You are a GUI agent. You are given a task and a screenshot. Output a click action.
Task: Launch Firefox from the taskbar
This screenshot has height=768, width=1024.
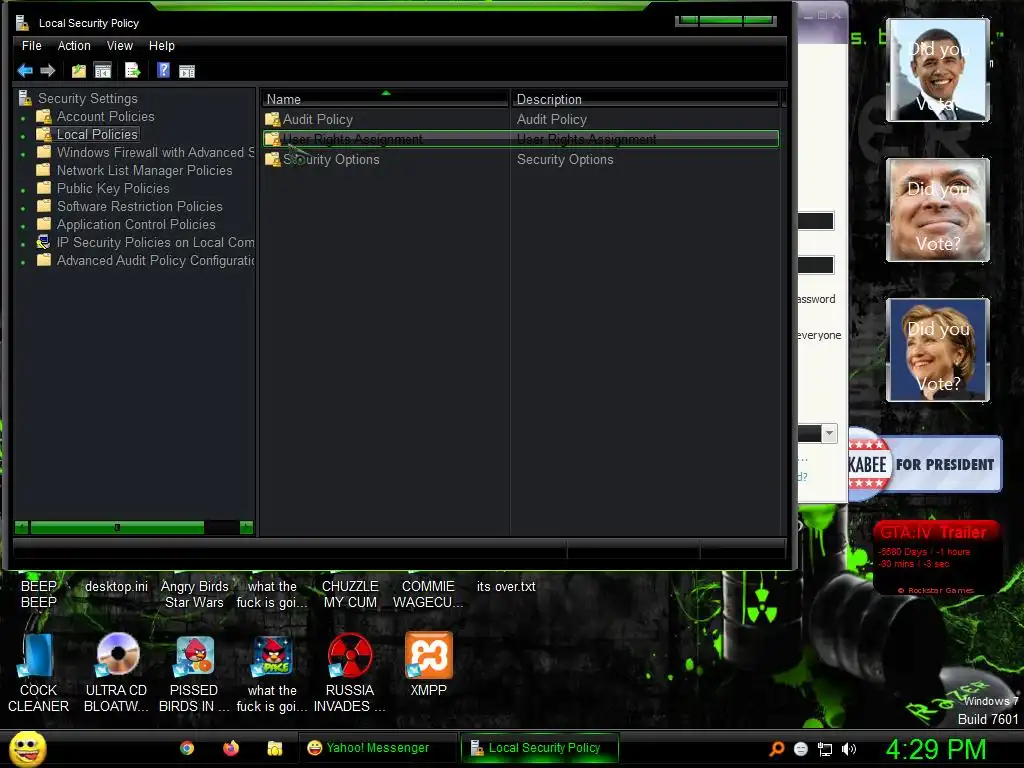(x=231, y=748)
